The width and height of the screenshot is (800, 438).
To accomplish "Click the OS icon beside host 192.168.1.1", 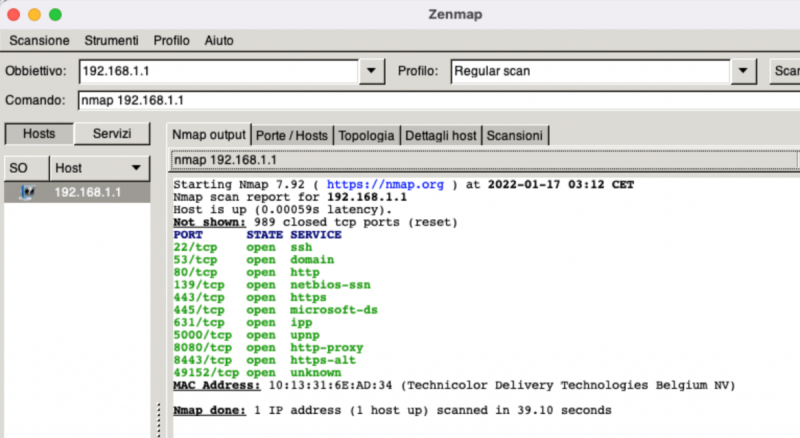I will (x=27, y=192).
